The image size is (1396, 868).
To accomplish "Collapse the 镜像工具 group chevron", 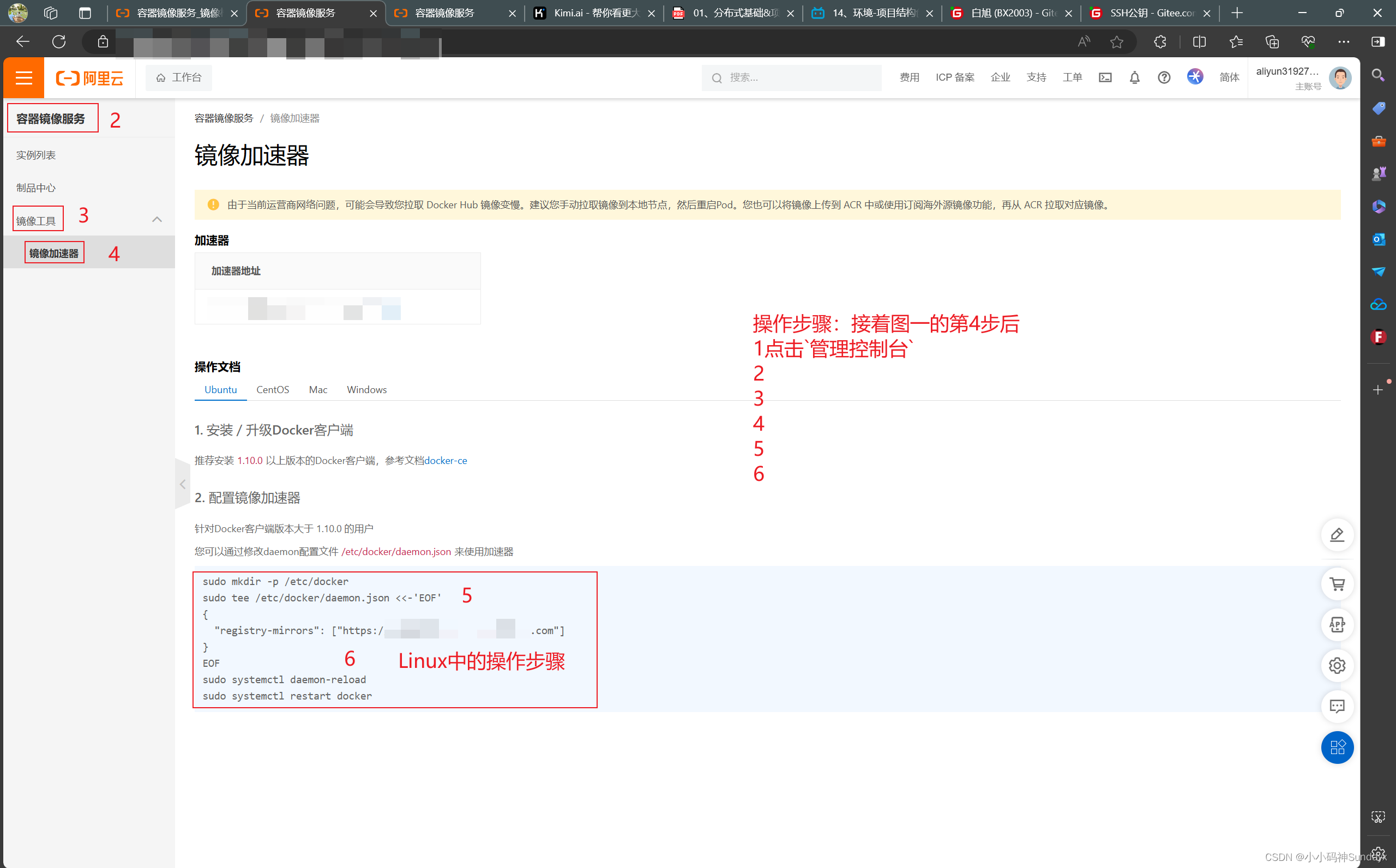I will pyautogui.click(x=157, y=220).
